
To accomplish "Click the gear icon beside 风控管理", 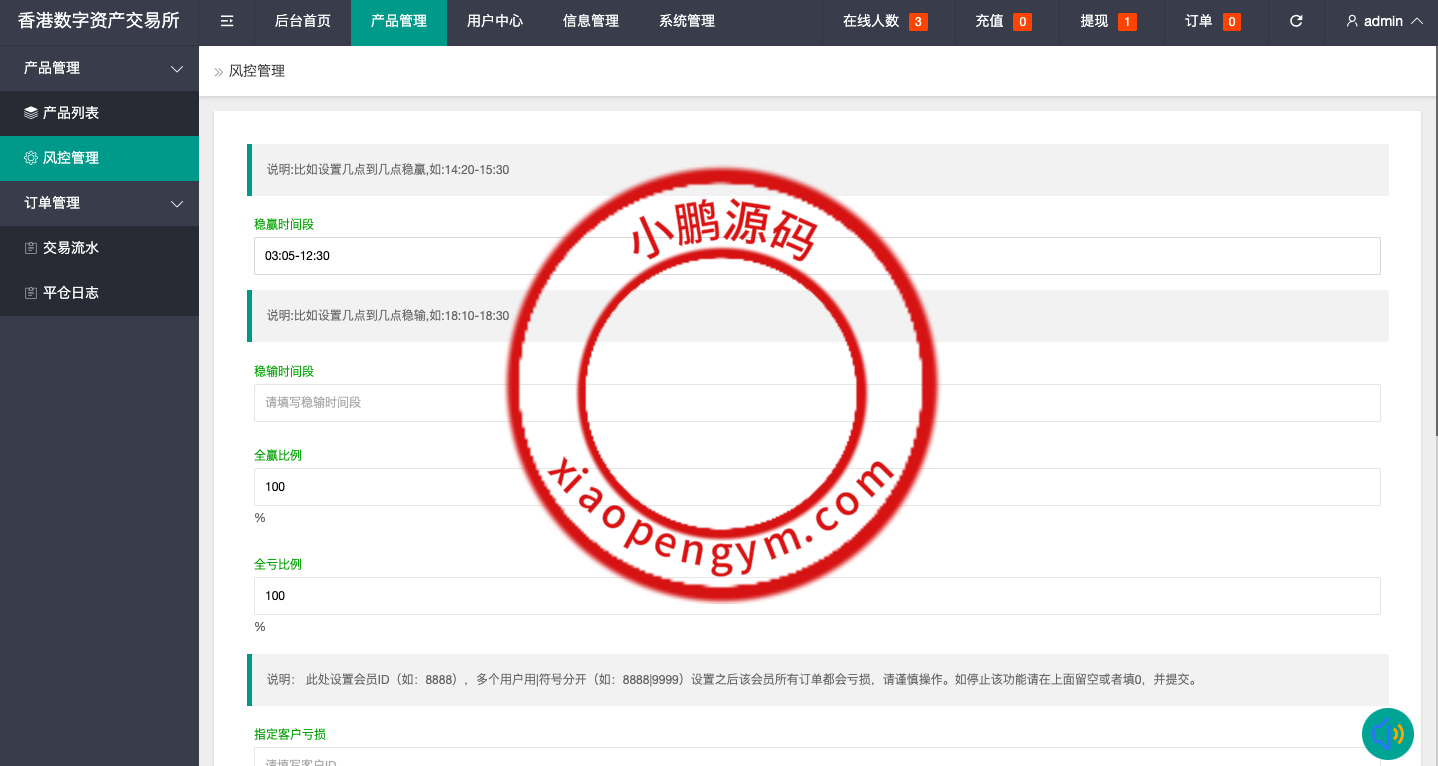I will pos(31,158).
